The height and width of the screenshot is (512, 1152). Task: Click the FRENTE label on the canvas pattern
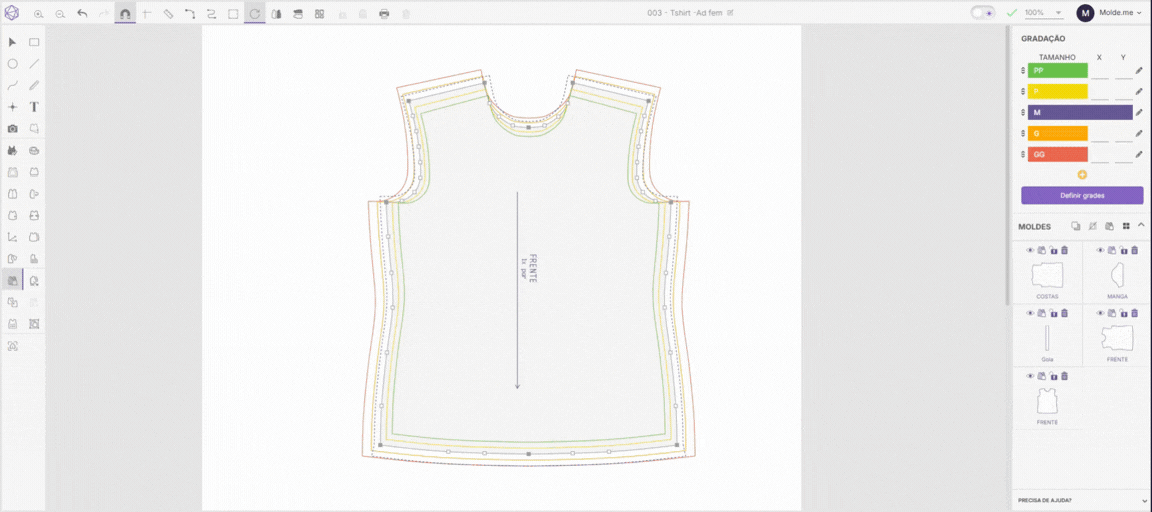click(533, 270)
